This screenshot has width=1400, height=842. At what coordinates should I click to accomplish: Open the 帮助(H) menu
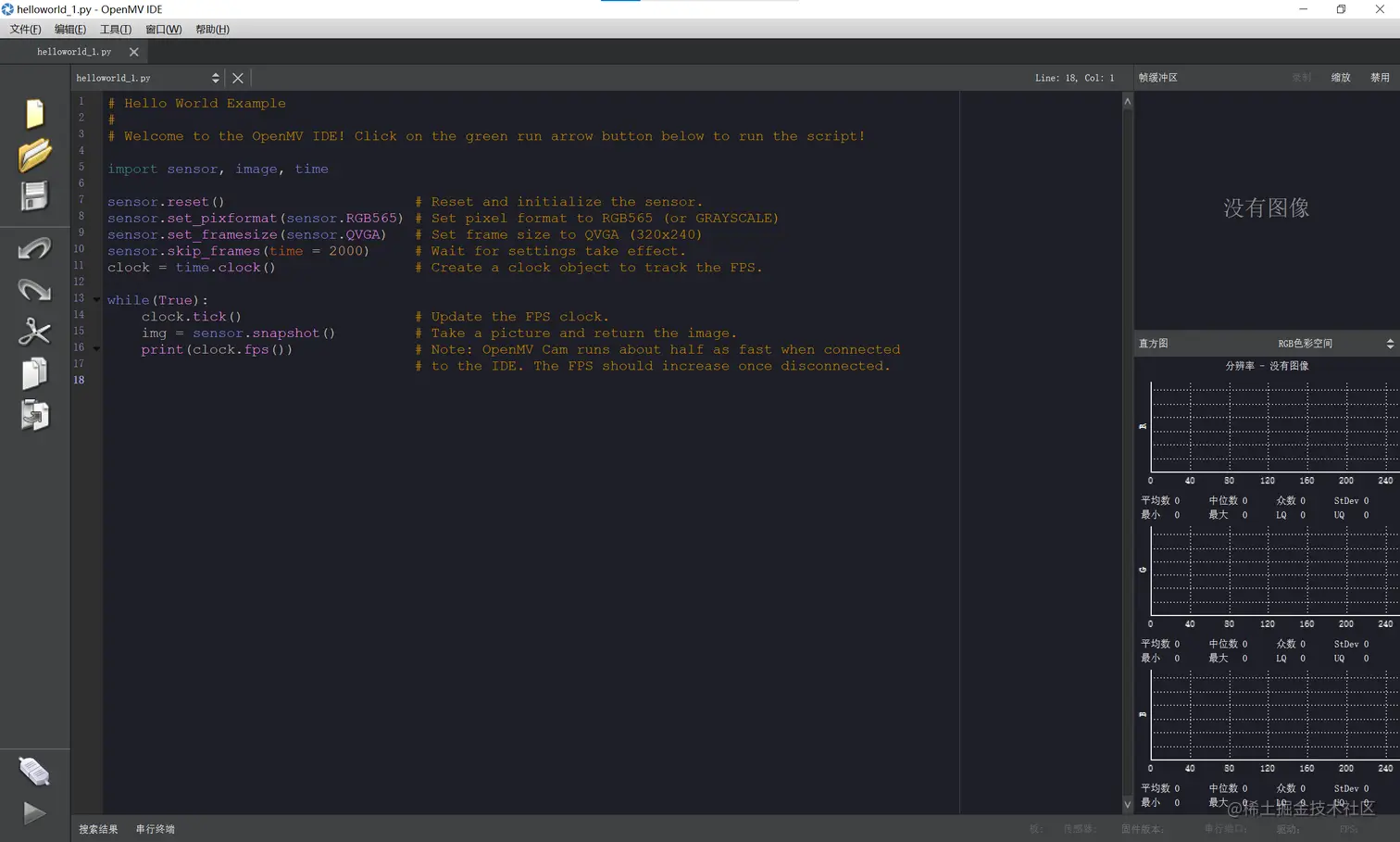point(212,30)
